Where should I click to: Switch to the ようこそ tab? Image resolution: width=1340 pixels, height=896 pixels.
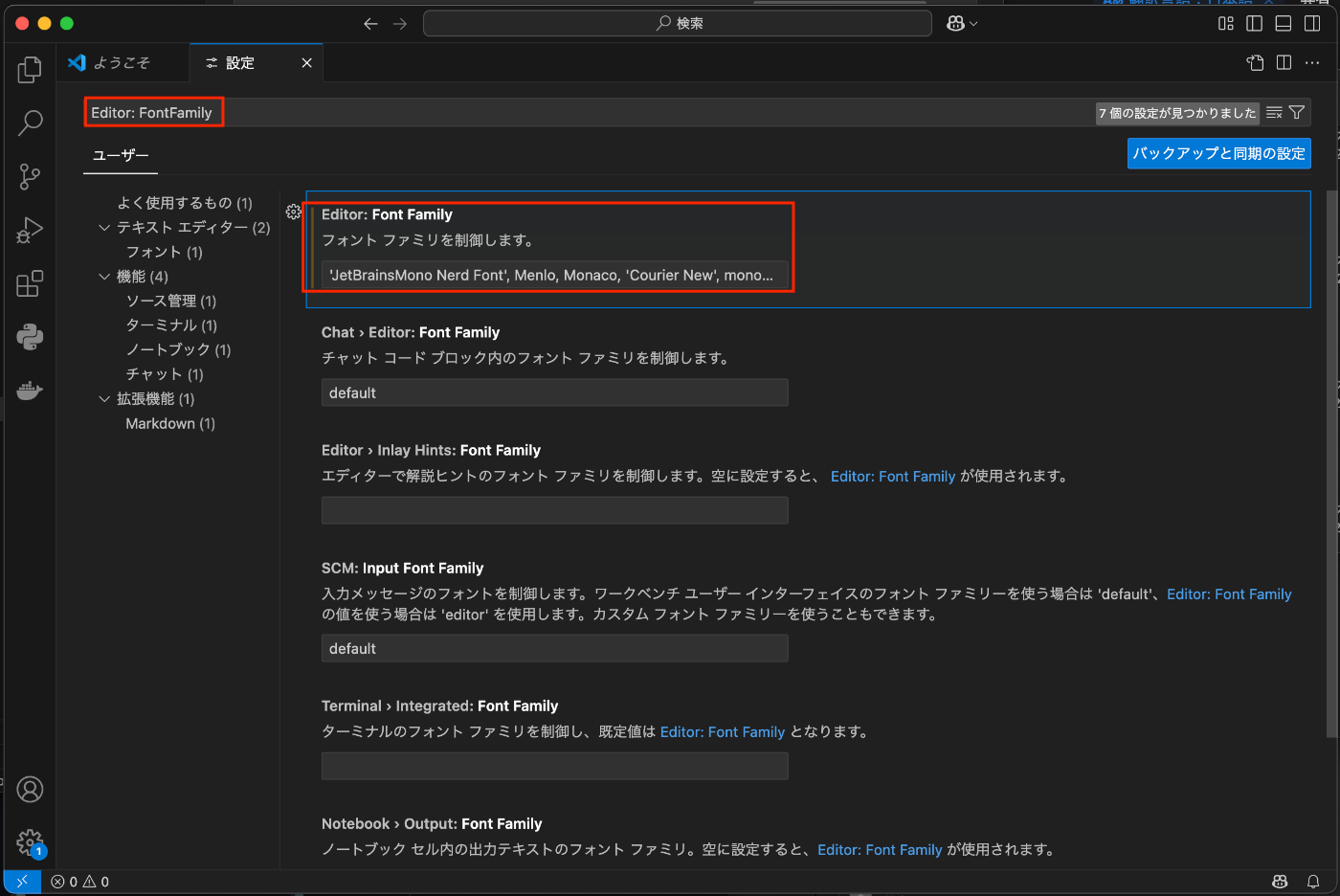coord(123,62)
